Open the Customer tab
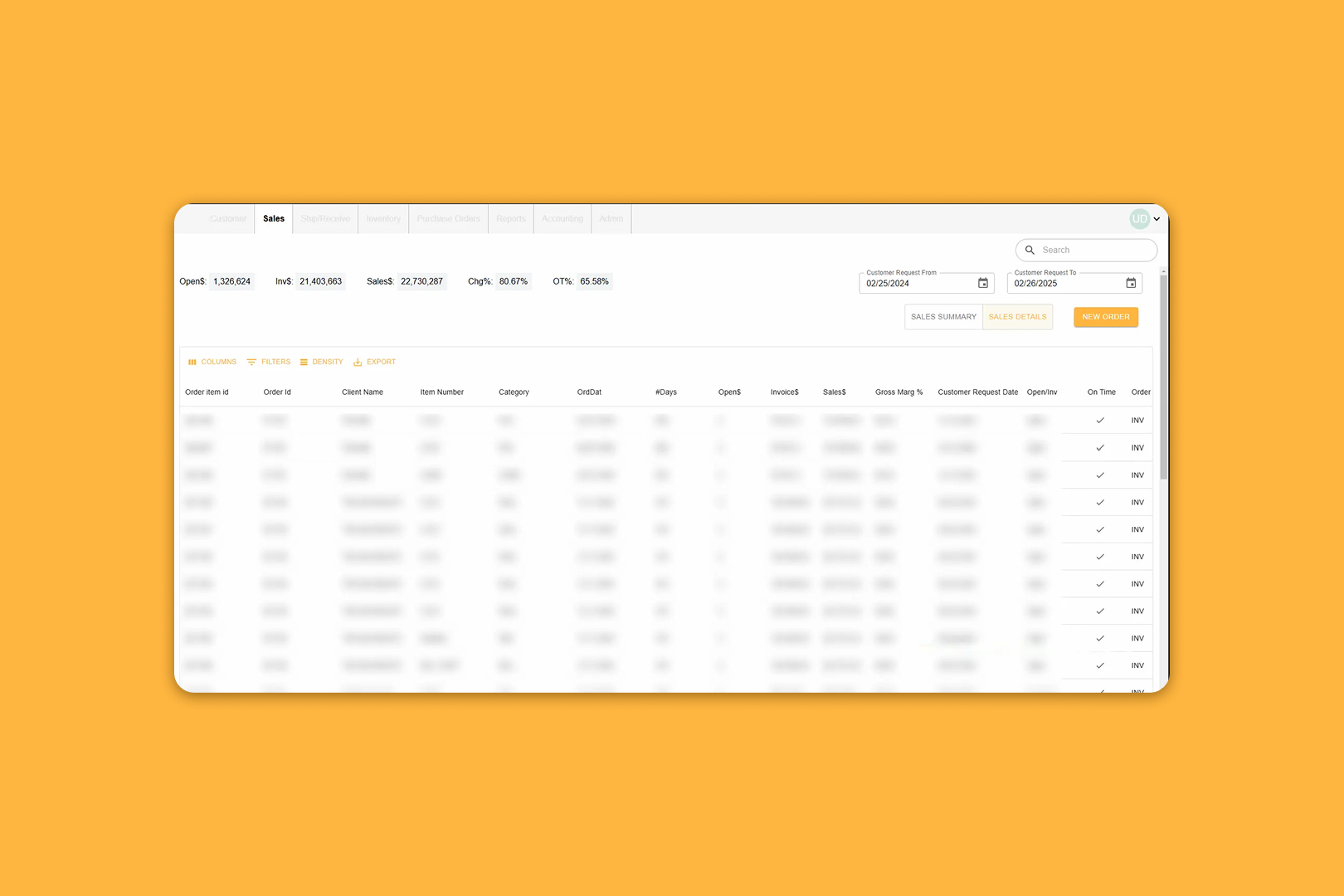Viewport: 1344px width, 896px height. coord(228,219)
